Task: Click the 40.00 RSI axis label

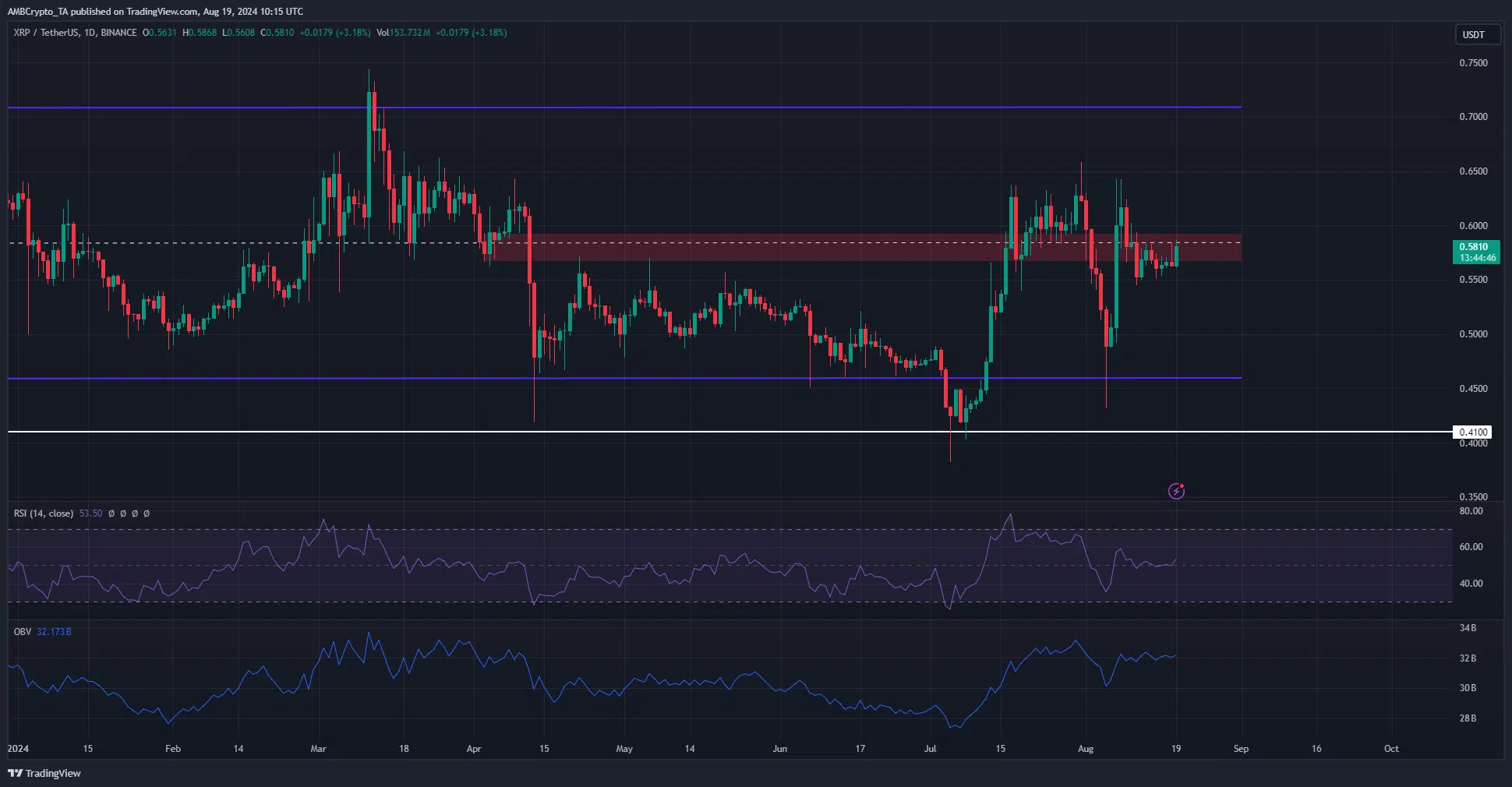Action: click(x=1471, y=584)
